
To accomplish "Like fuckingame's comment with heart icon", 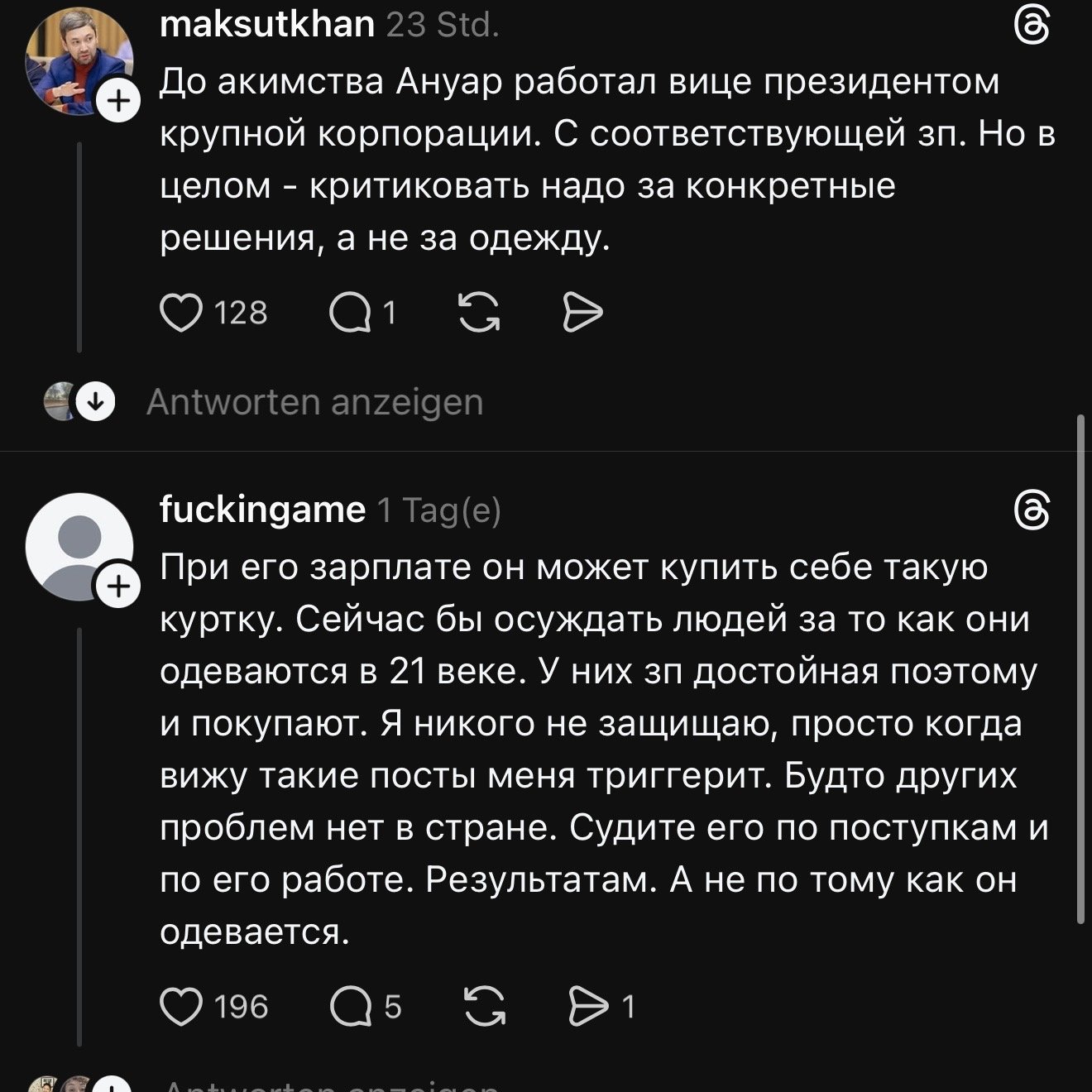I will click(180, 1006).
